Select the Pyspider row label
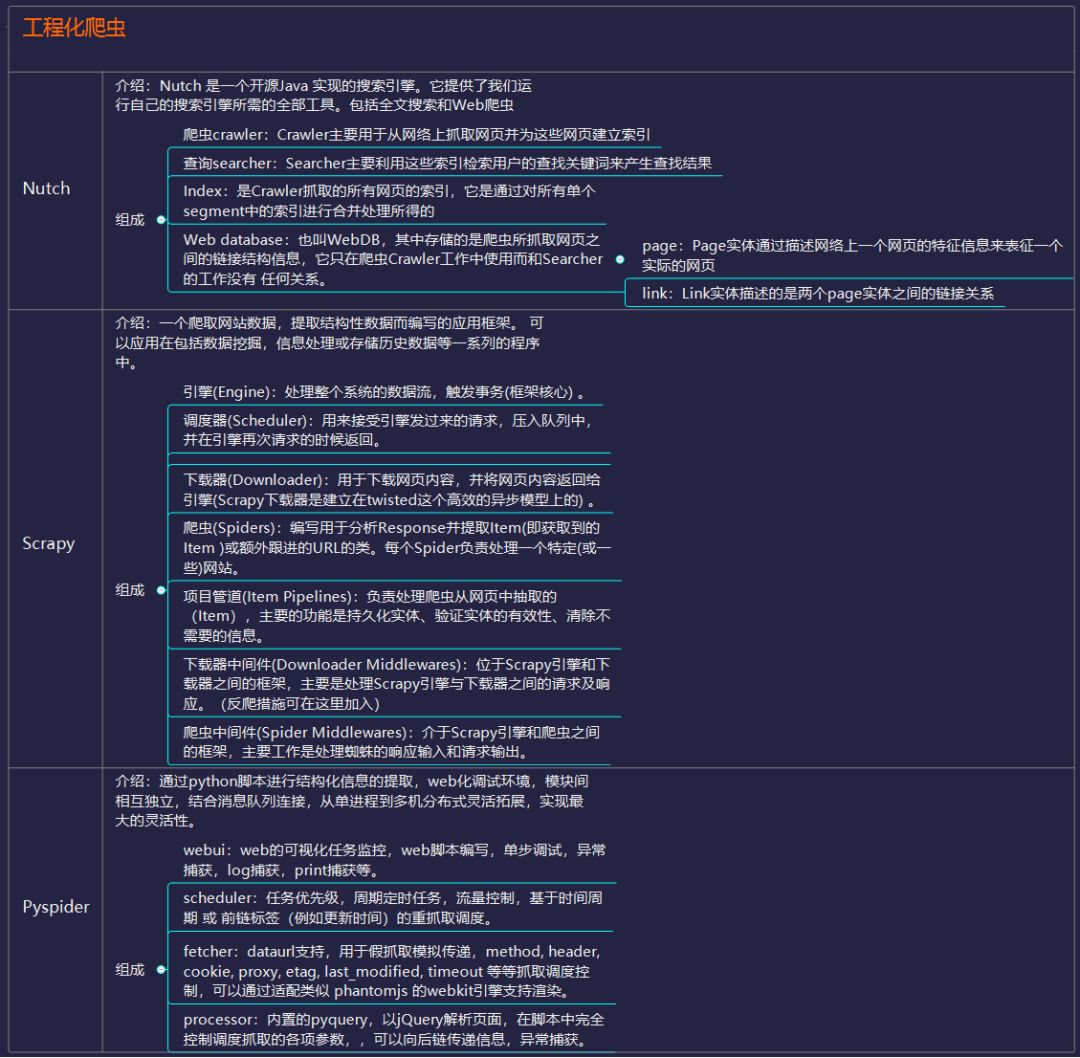This screenshot has width=1080, height=1058. click(x=56, y=907)
